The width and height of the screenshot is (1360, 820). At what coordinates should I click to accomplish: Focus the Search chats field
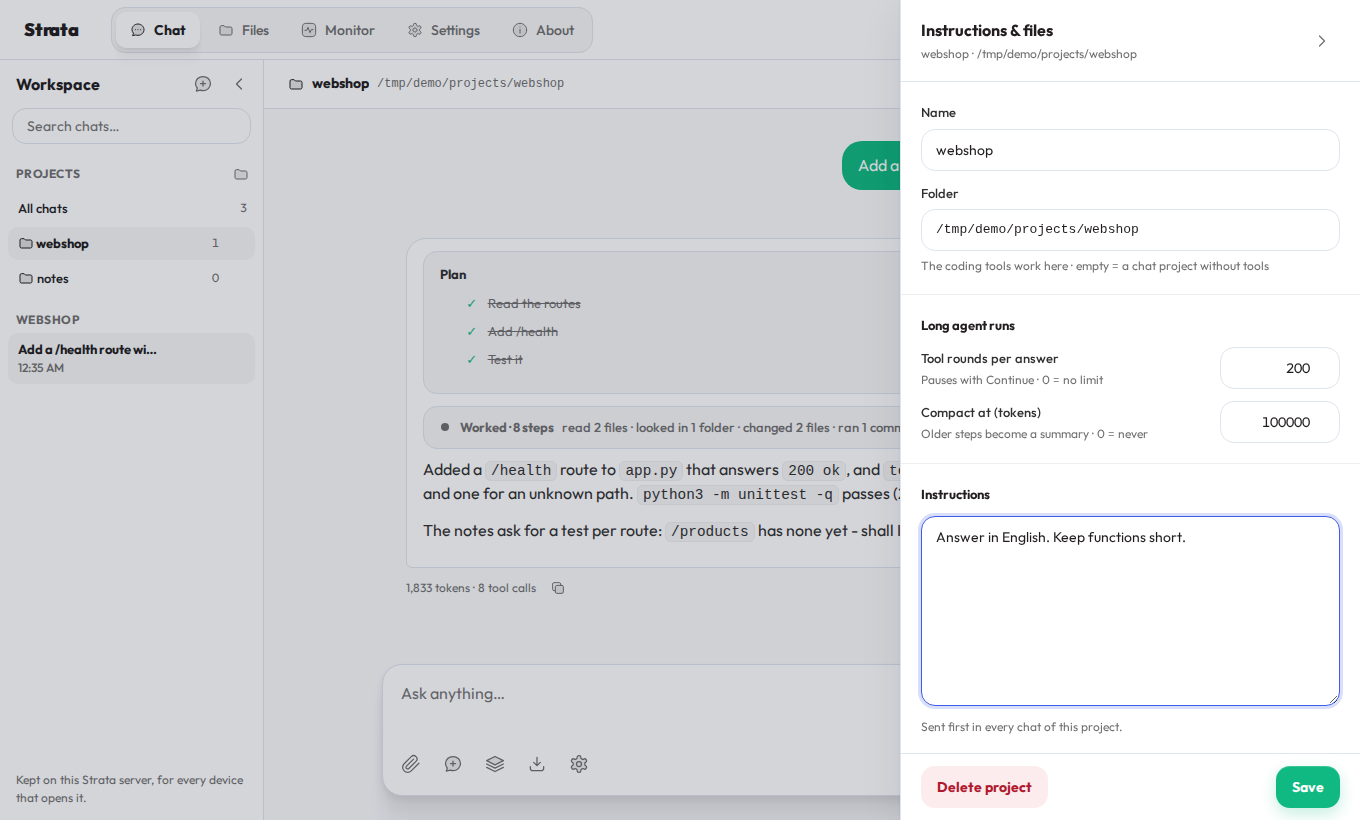pyautogui.click(x=131, y=126)
